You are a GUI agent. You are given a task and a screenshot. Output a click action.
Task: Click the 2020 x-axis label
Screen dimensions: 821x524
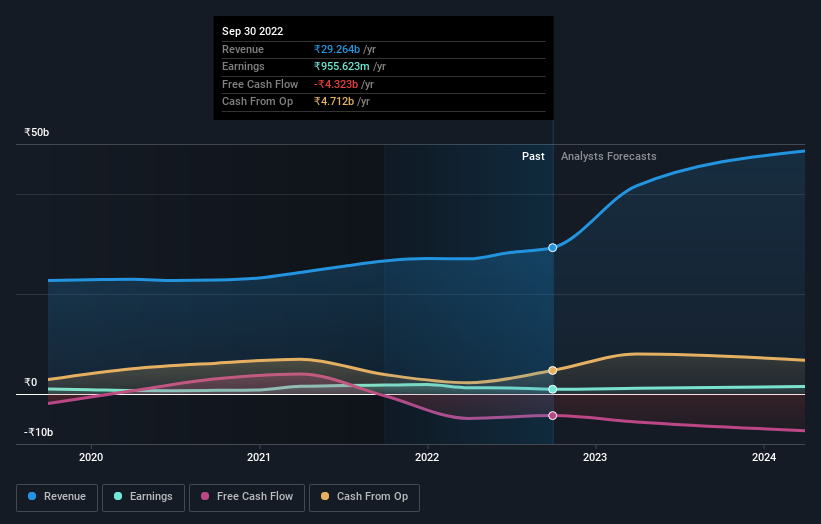[91, 457]
